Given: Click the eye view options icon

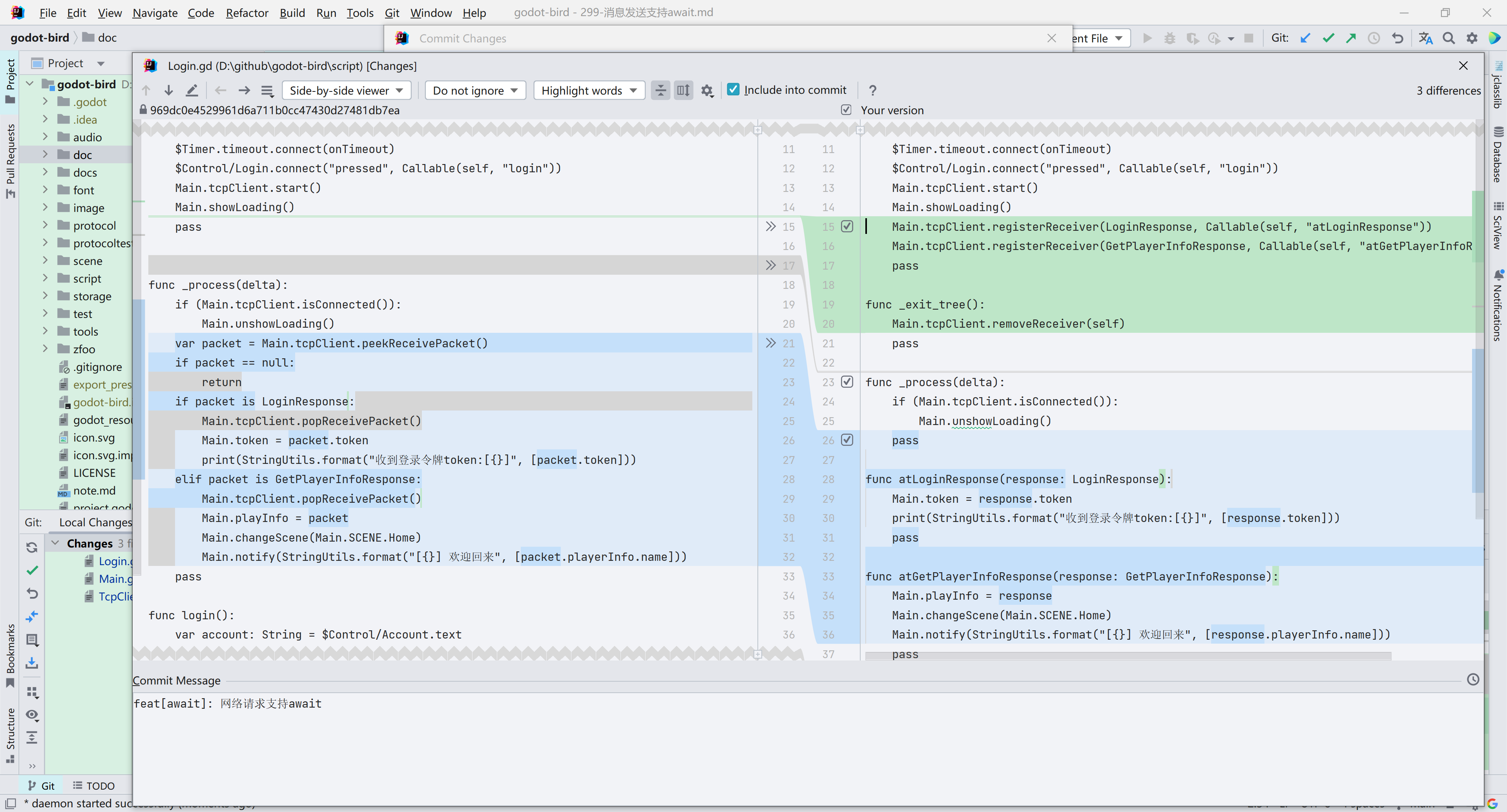Looking at the screenshot, I should 32,715.
